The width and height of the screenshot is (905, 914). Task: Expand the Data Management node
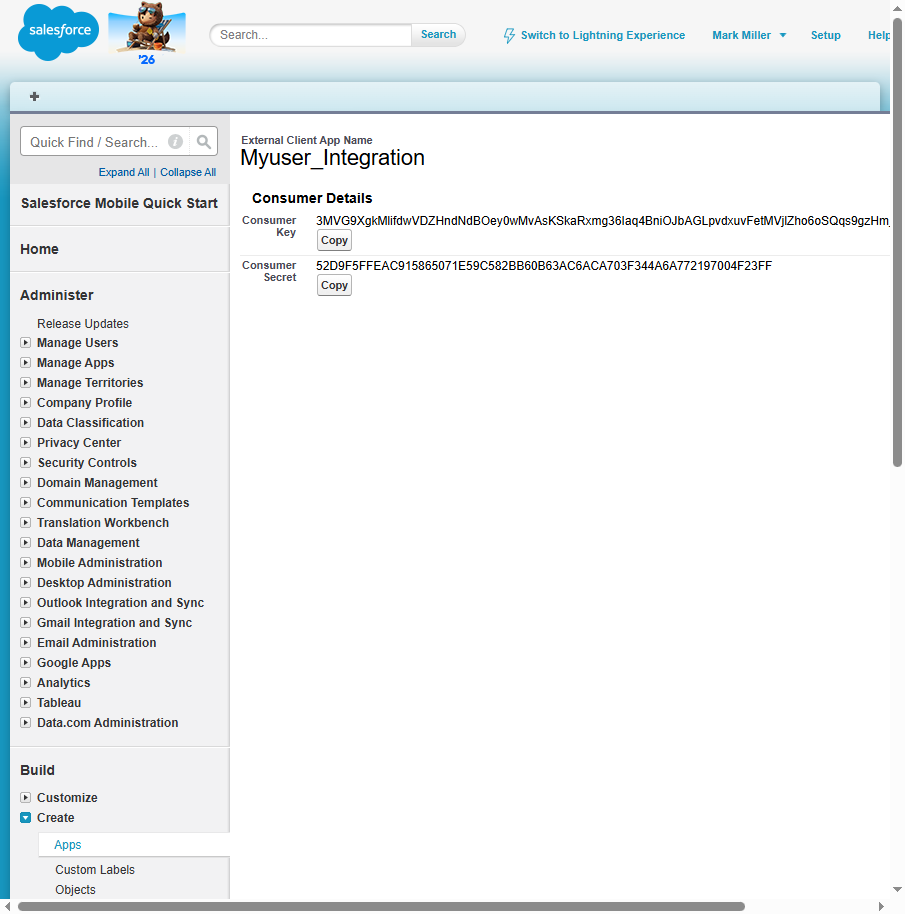(x=26, y=543)
